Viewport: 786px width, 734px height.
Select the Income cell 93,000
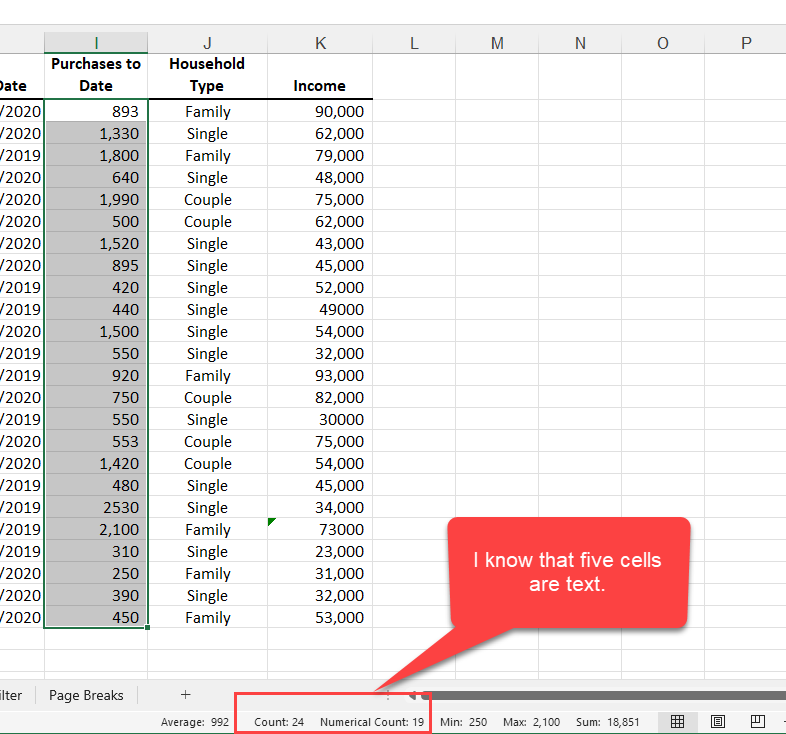click(320, 375)
